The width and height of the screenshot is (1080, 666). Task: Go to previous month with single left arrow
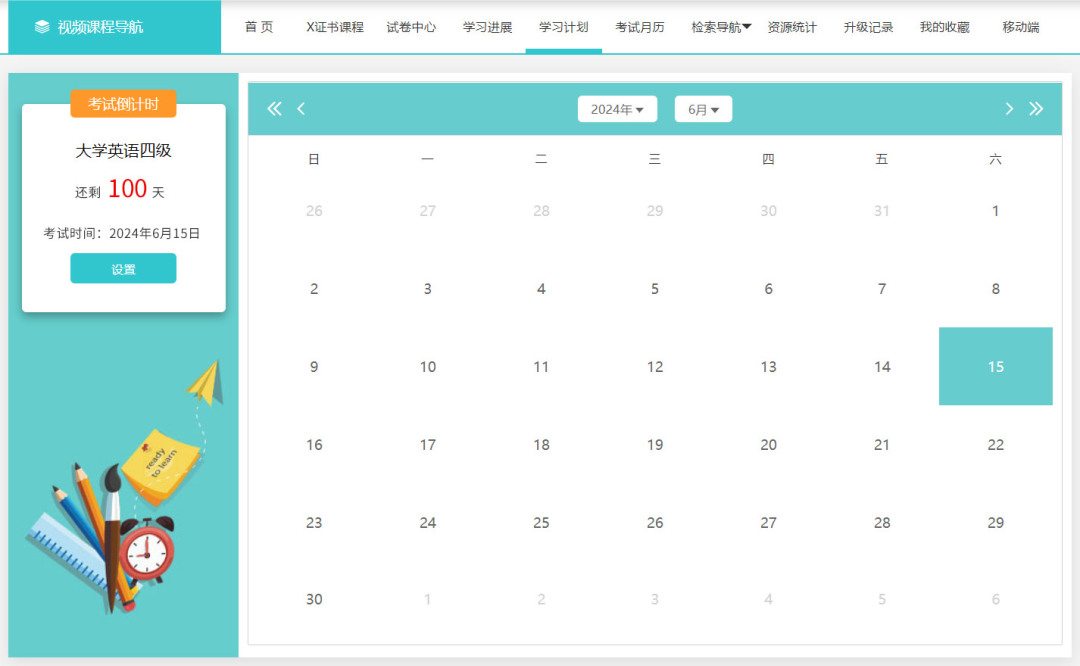click(x=301, y=109)
